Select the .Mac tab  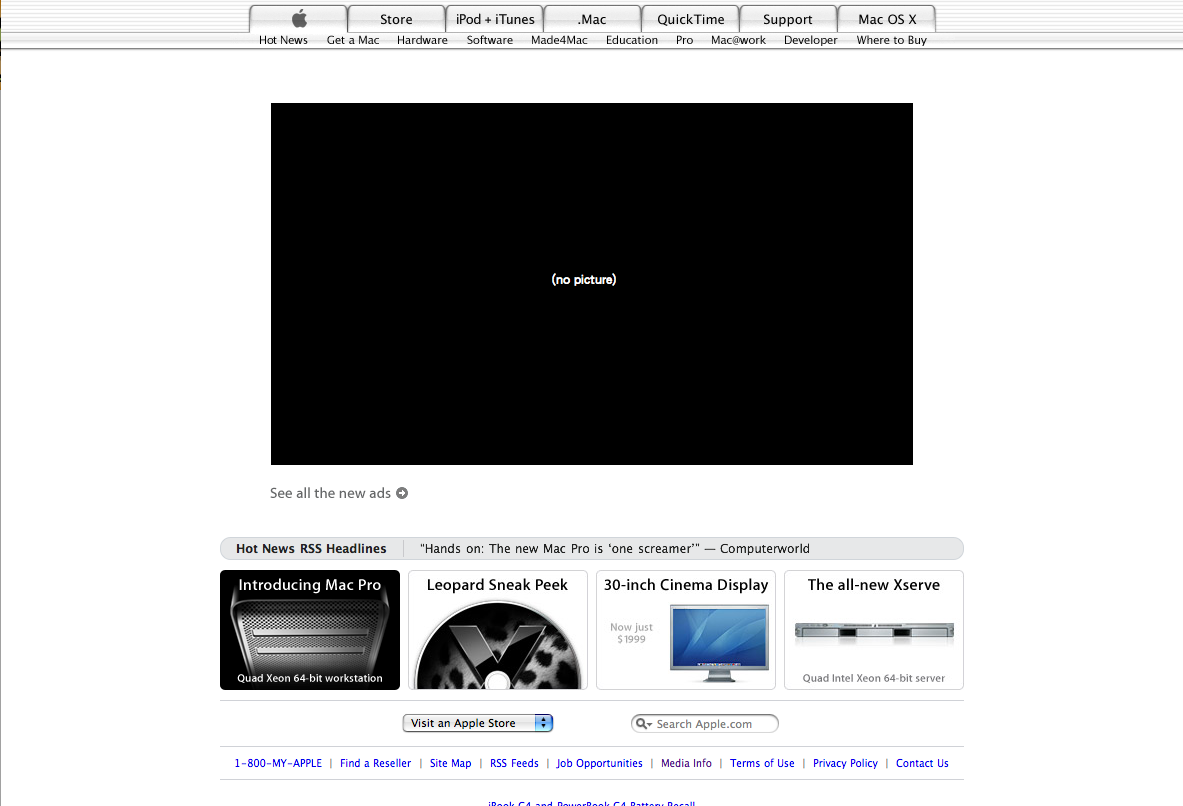click(592, 19)
